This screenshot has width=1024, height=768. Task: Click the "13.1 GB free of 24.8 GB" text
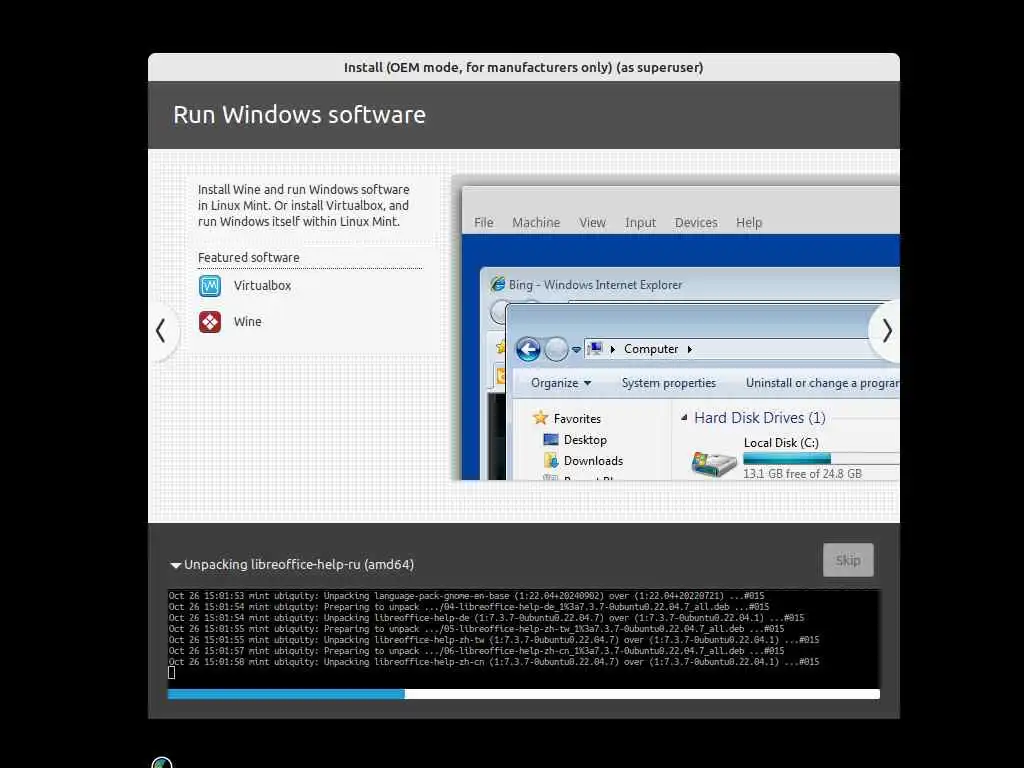802,473
